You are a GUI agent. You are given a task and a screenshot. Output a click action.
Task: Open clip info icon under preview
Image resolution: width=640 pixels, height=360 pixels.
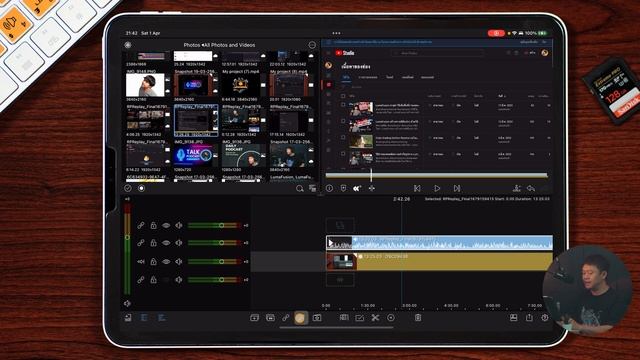[x=329, y=188]
